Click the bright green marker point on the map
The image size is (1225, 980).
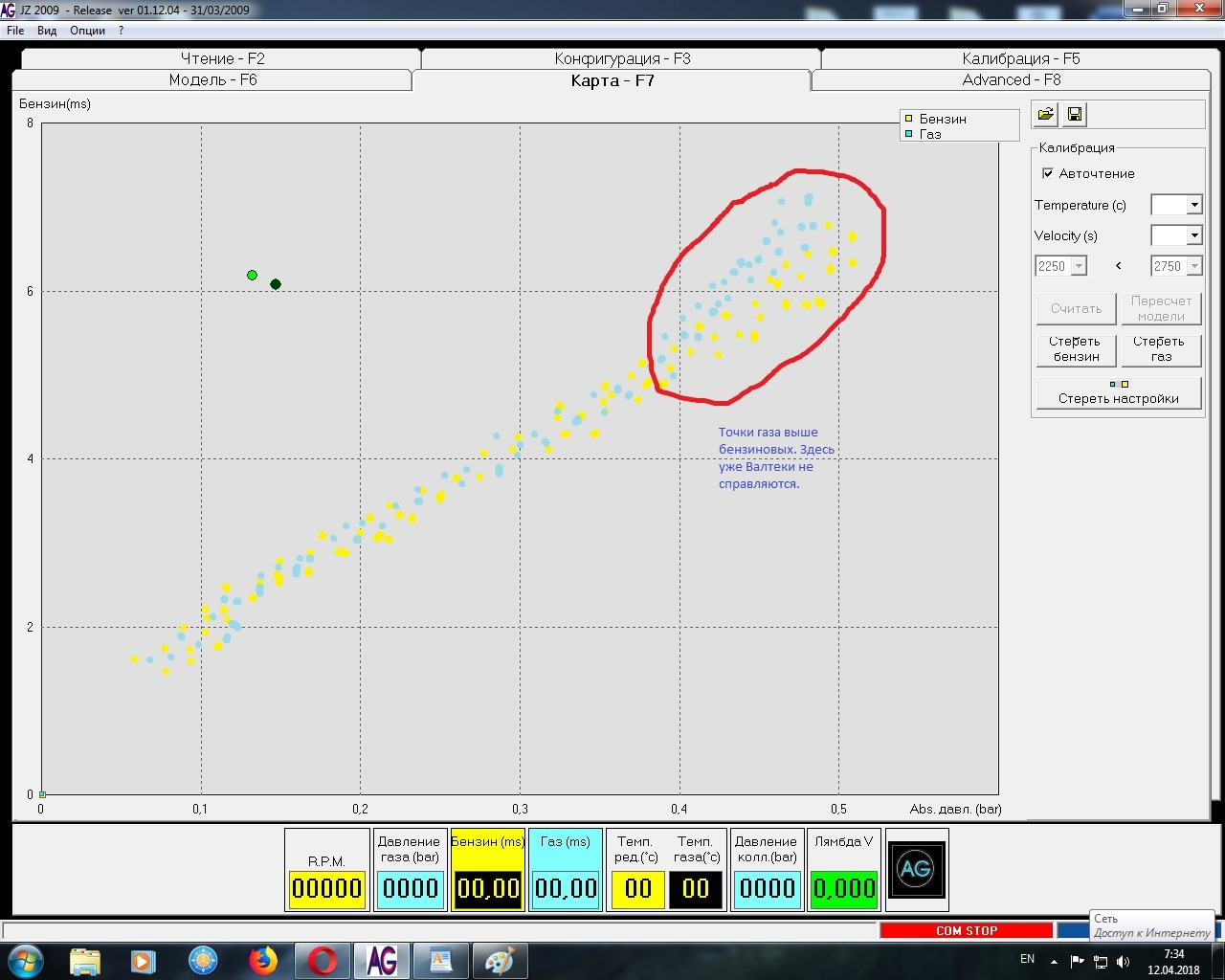click(x=252, y=276)
